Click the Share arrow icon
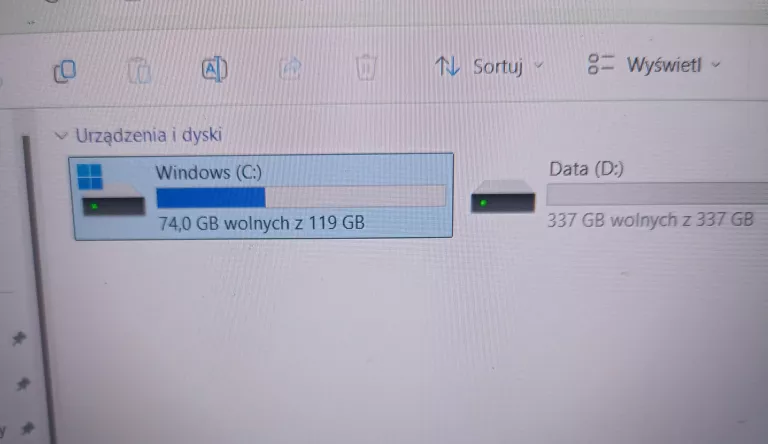Image resolution: width=768 pixels, height=444 pixels. 290,68
